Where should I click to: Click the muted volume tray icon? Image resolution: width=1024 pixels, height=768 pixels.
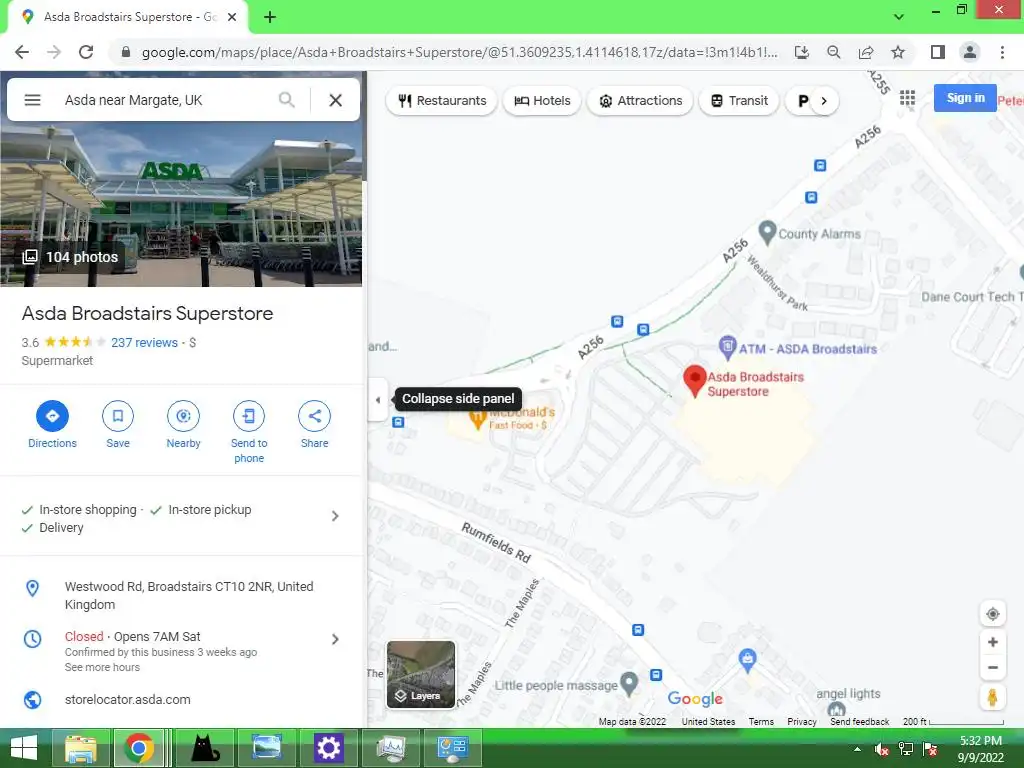tap(881, 749)
